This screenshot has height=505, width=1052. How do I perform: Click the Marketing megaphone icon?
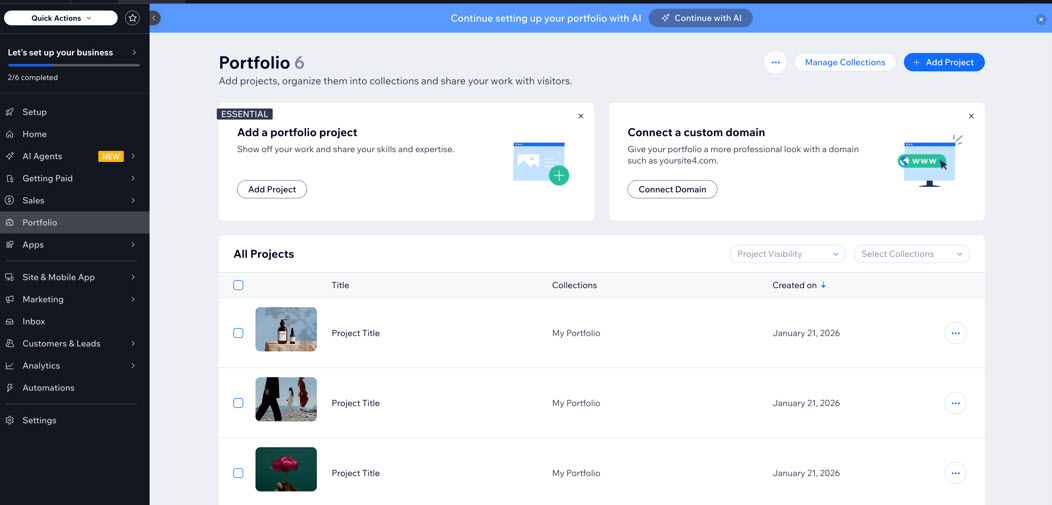coord(9,299)
